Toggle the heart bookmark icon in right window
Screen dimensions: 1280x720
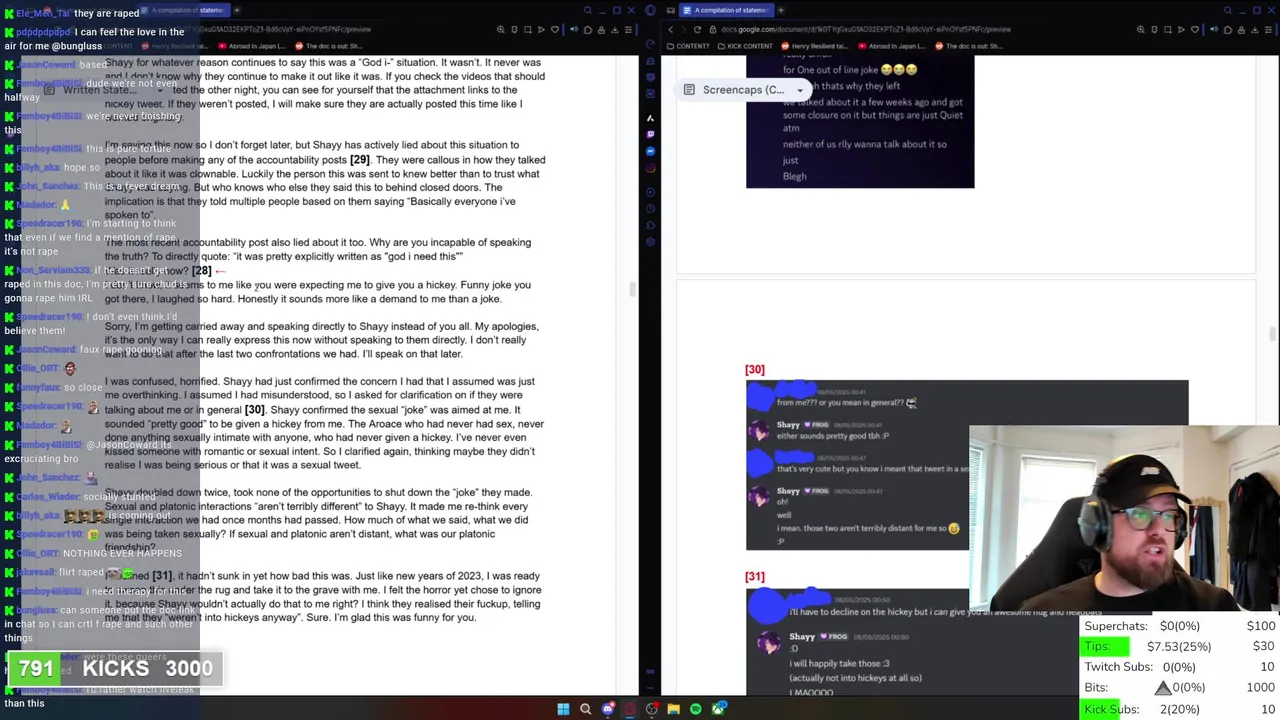pyautogui.click(x=1194, y=29)
